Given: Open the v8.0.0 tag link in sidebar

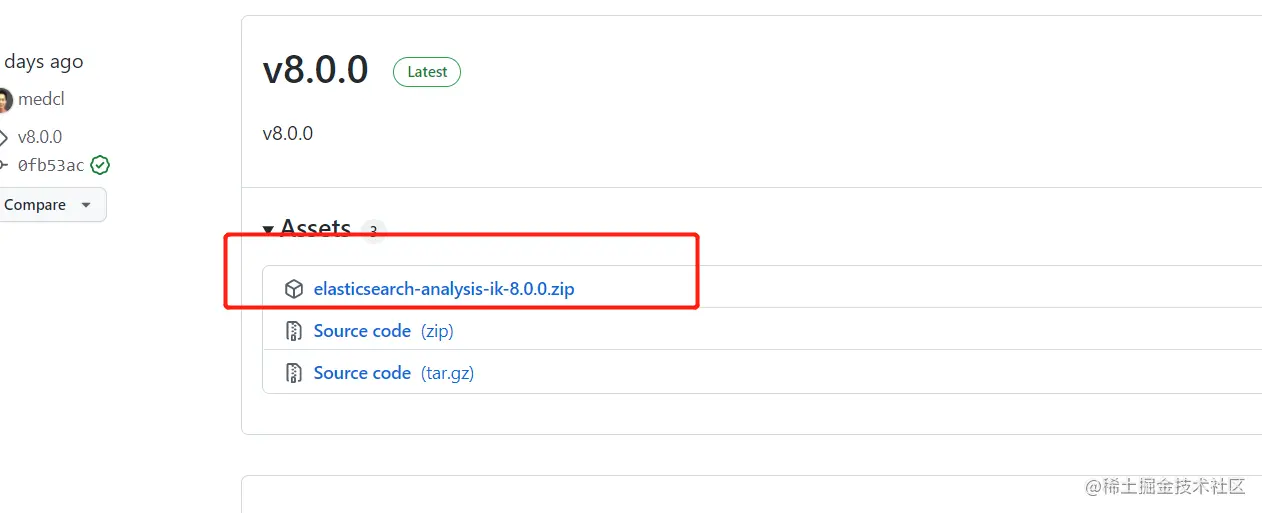Looking at the screenshot, I should tap(40, 137).
